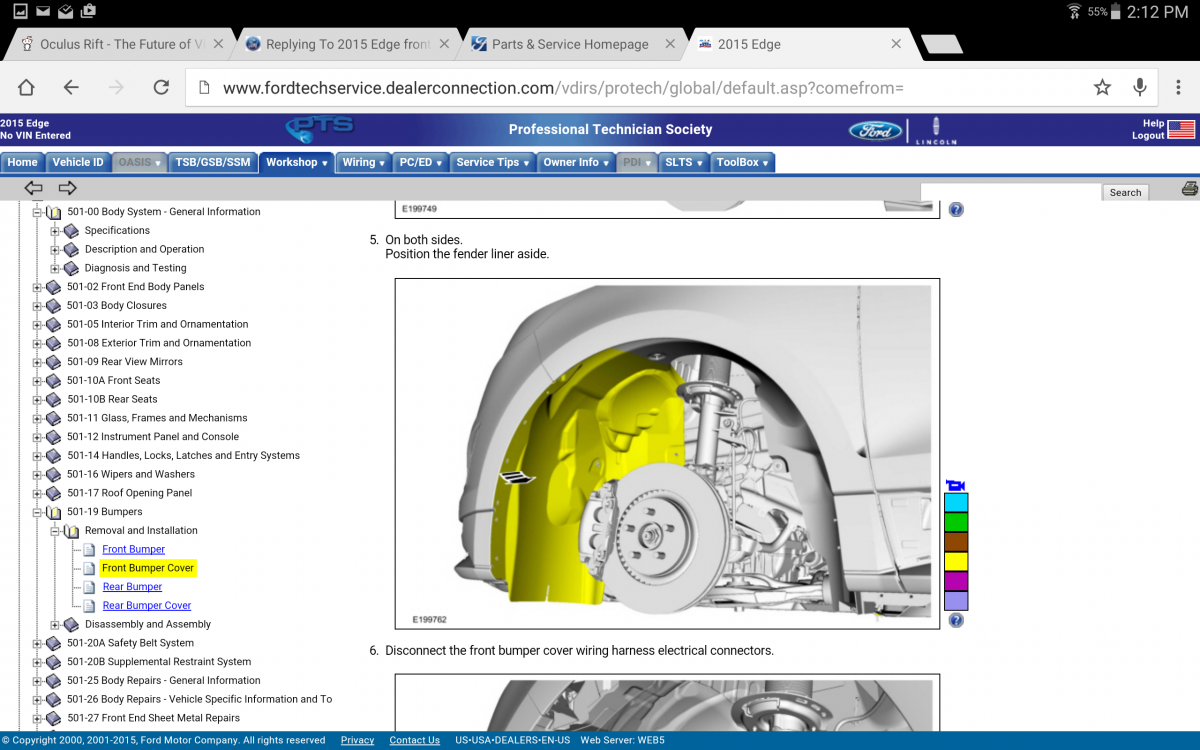Reload the page with refresh icon
Image resolution: width=1200 pixels, height=750 pixels.
pos(161,88)
